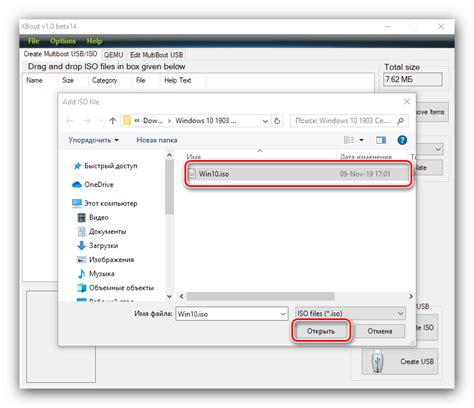The width and height of the screenshot is (474, 408).
Task: Toggle the preview pane icon
Action: pyautogui.click(x=381, y=140)
